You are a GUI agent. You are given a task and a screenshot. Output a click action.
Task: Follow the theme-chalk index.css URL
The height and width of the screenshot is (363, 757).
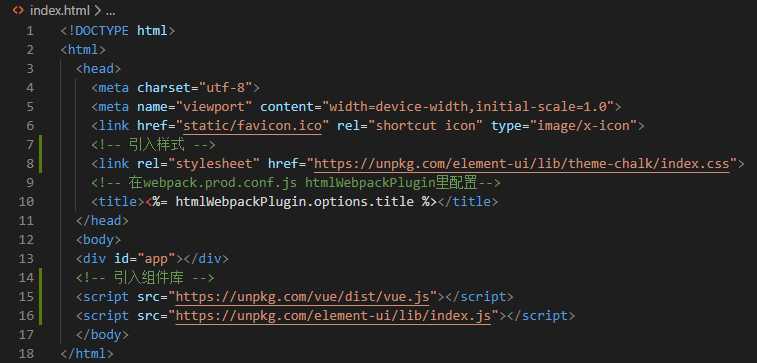(522, 164)
